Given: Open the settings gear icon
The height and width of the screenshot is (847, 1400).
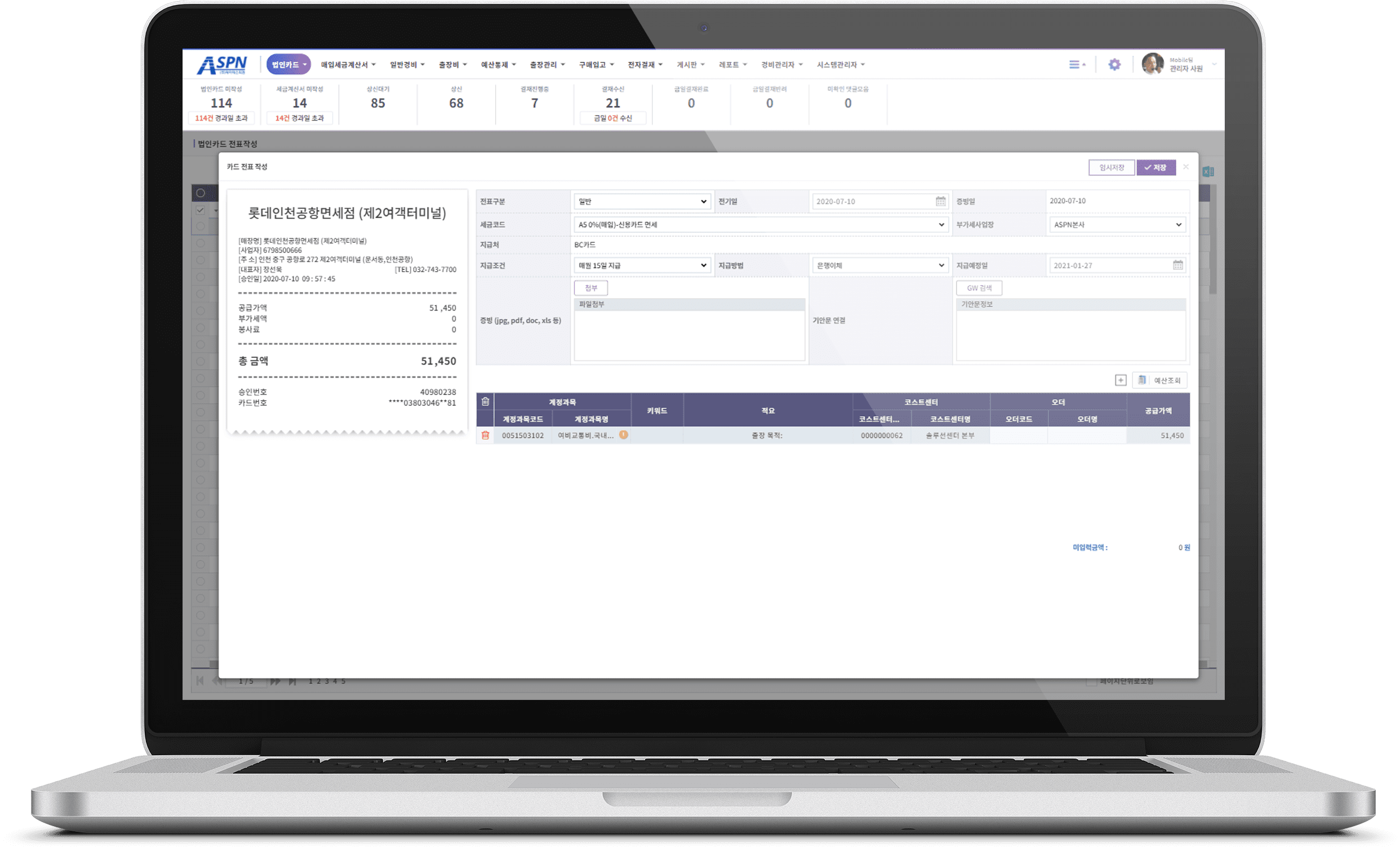Looking at the screenshot, I should pyautogui.click(x=1114, y=65).
